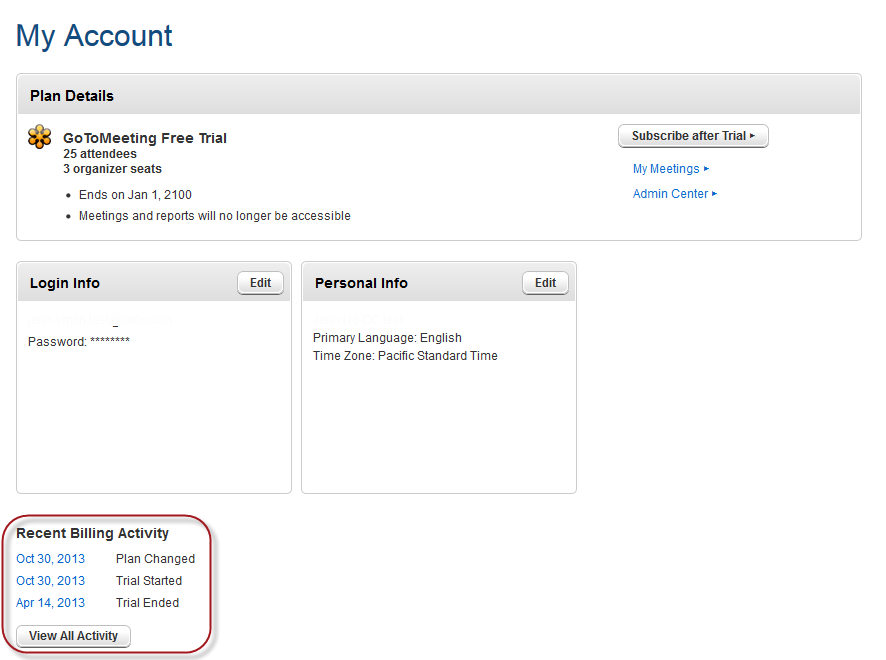Open the My Meetings link
Image resolution: width=886 pixels, height=660 pixels.
pos(671,169)
